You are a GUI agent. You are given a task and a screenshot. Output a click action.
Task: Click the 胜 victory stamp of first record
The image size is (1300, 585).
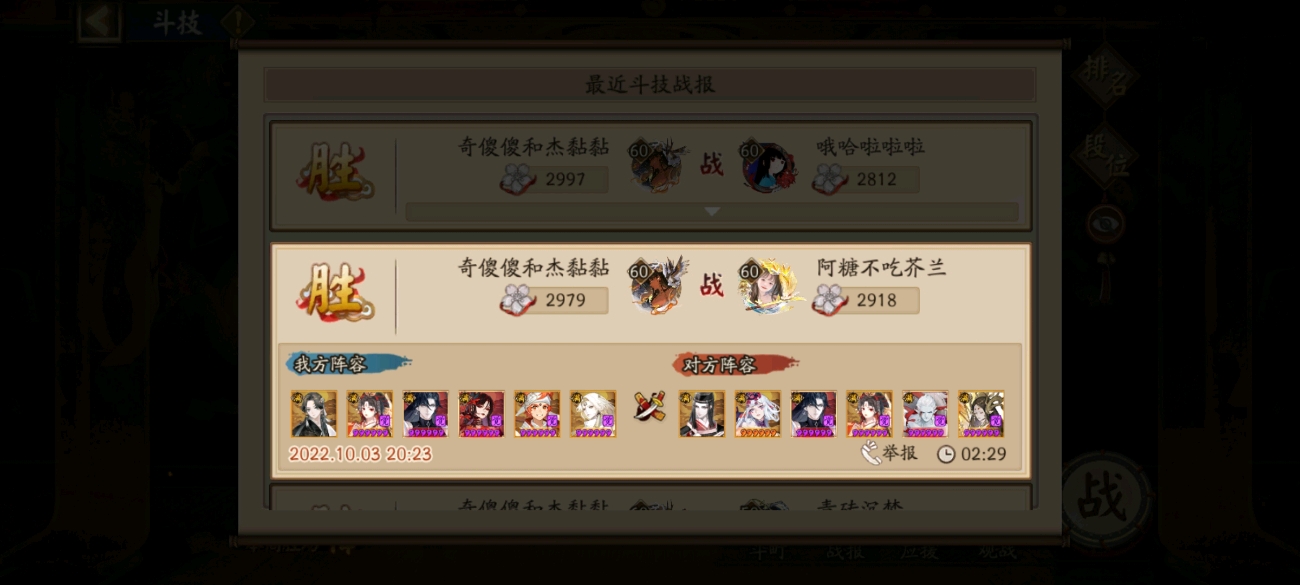point(336,171)
